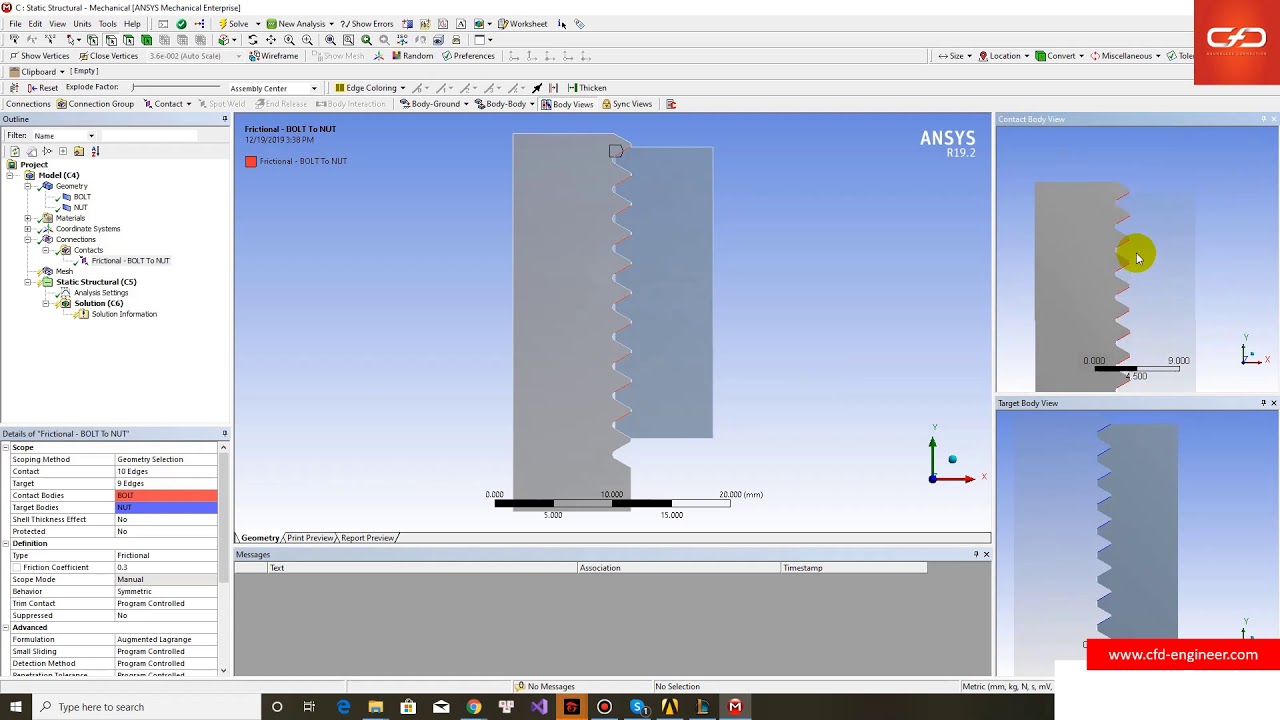Click Friction Coefficient value 0.3
The image size is (1280, 720).
click(166, 568)
